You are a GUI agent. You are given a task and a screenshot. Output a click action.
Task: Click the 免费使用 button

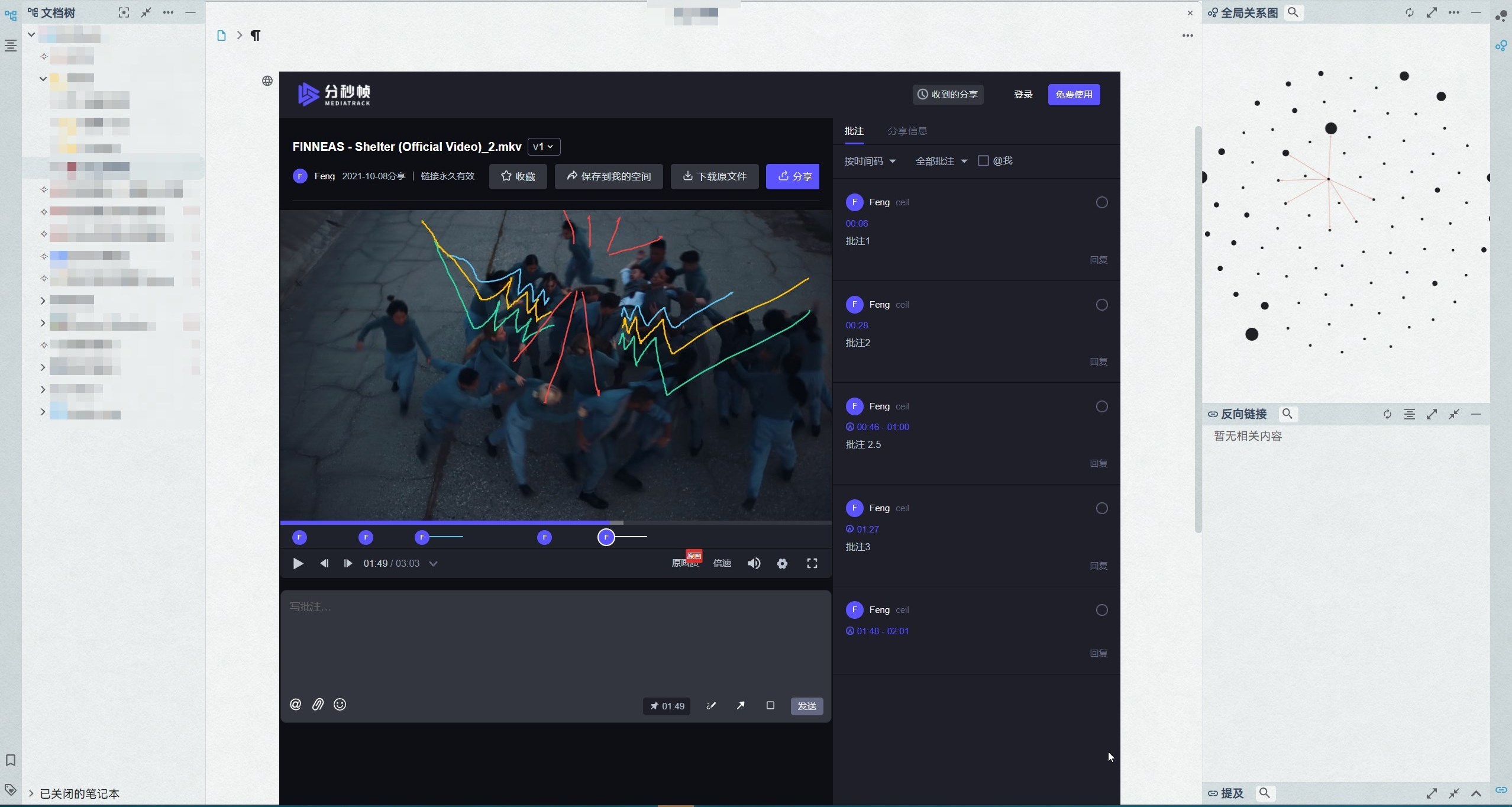click(1074, 95)
